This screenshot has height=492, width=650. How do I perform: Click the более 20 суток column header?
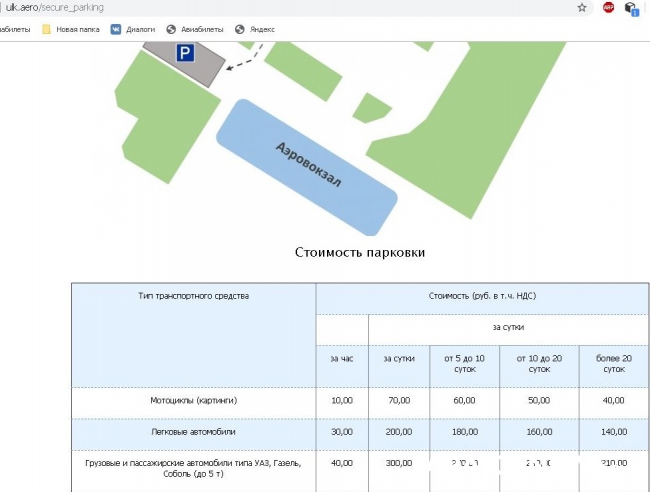click(x=614, y=362)
